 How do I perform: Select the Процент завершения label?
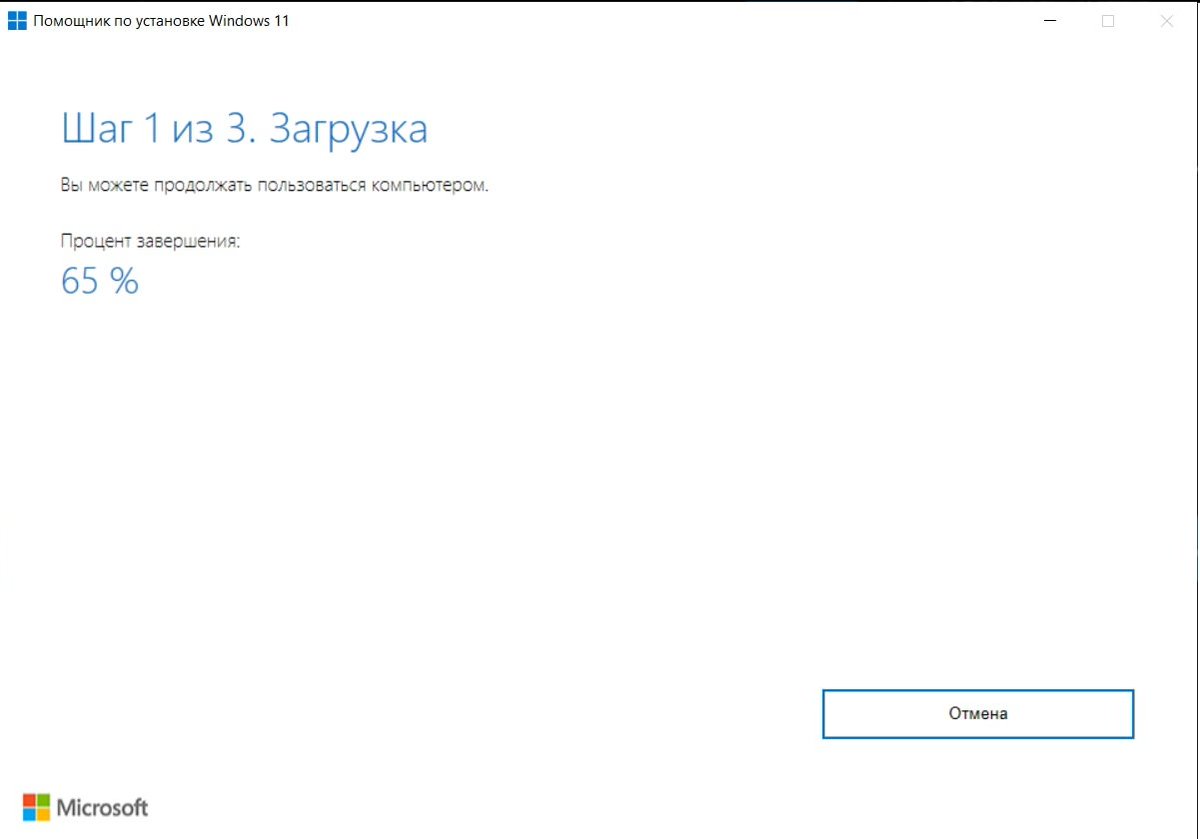(153, 240)
